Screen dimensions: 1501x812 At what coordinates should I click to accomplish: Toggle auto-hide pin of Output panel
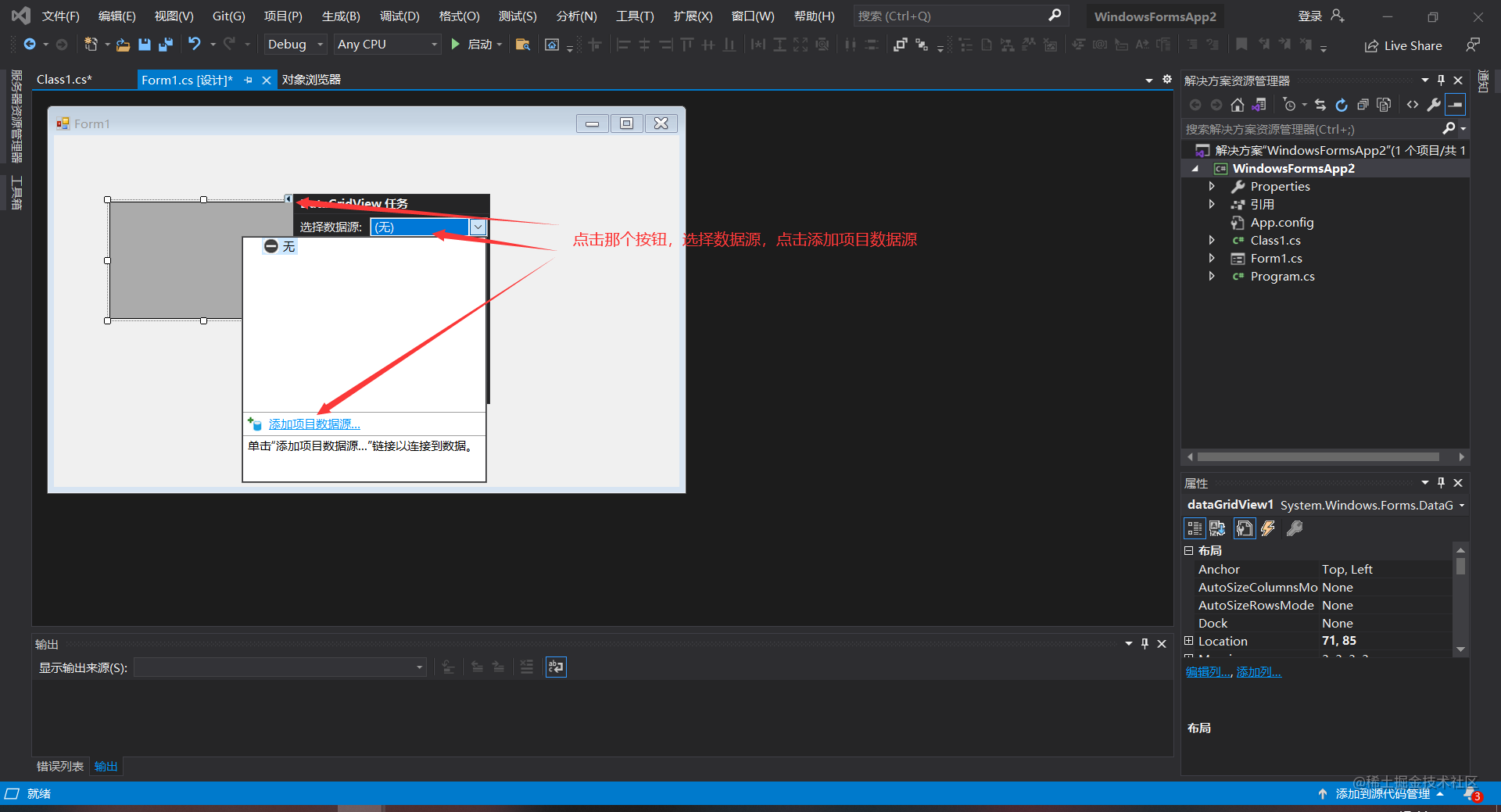(1145, 644)
